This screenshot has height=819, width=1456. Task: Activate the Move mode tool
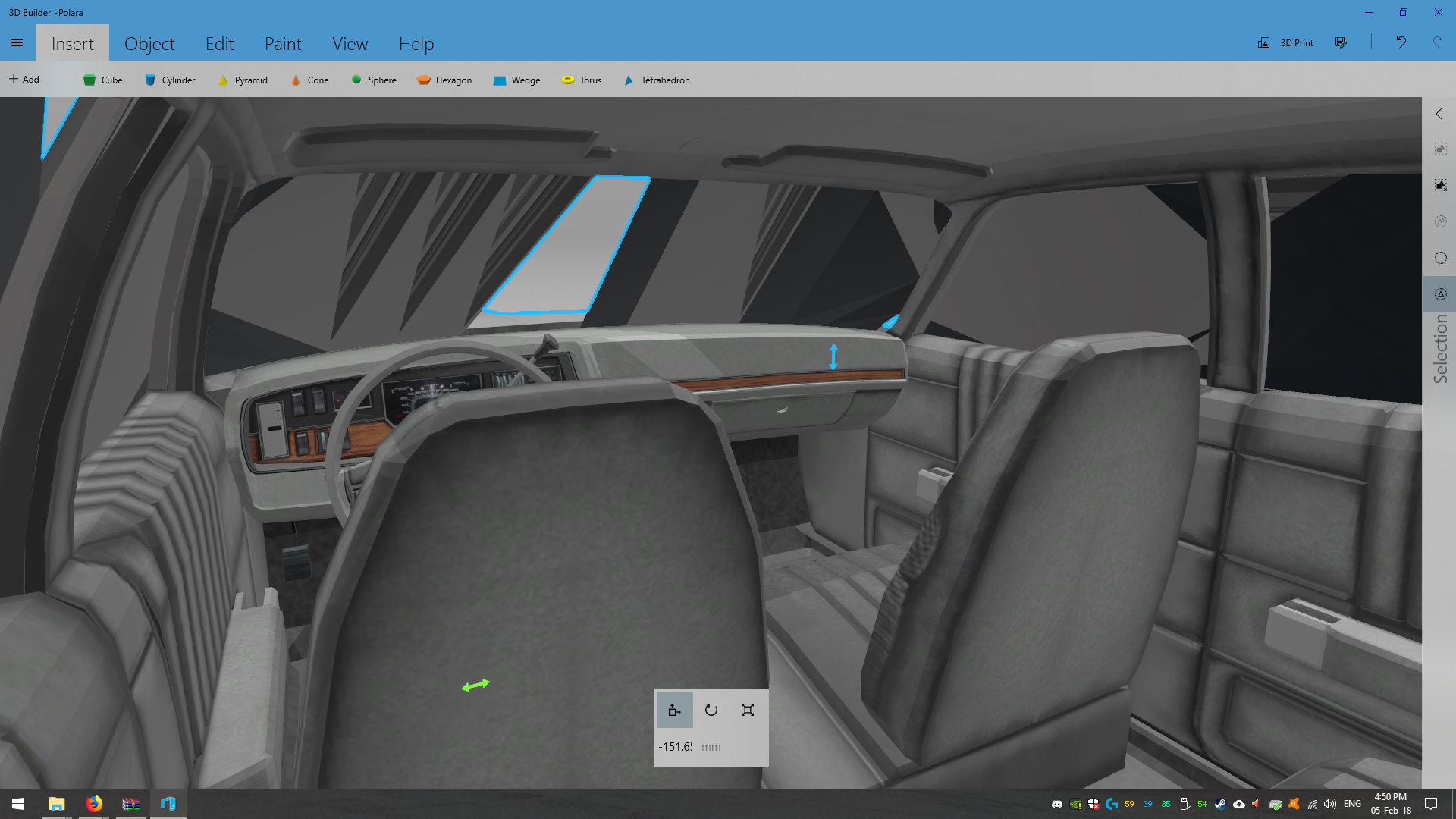coord(674,711)
